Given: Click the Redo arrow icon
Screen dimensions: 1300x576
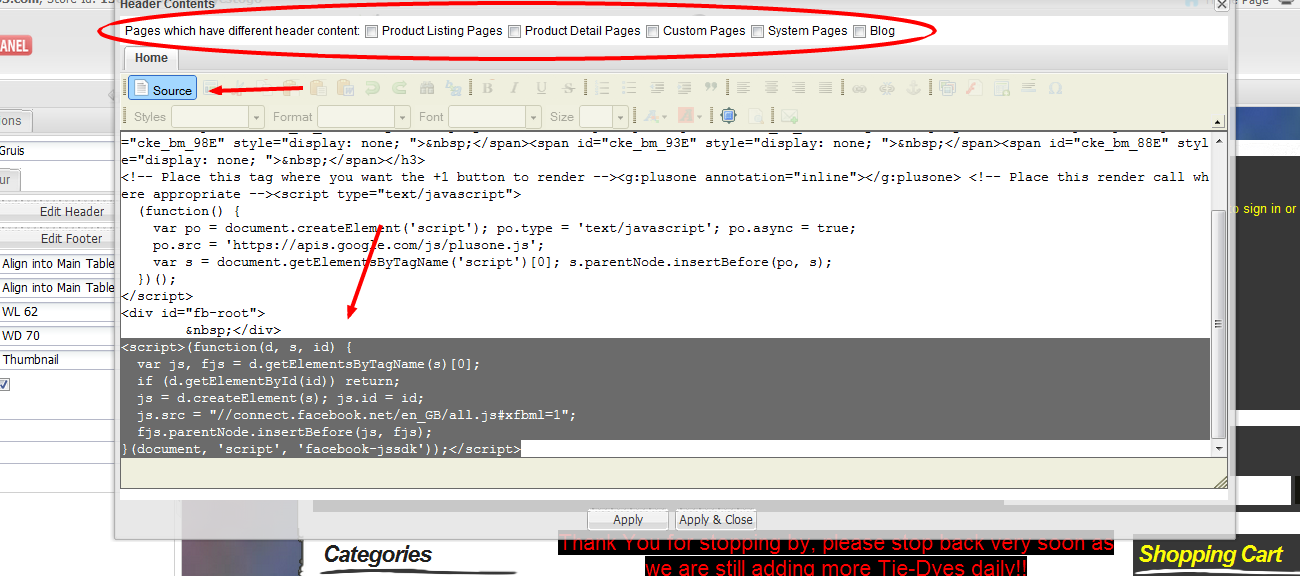Looking at the screenshot, I should [399, 88].
